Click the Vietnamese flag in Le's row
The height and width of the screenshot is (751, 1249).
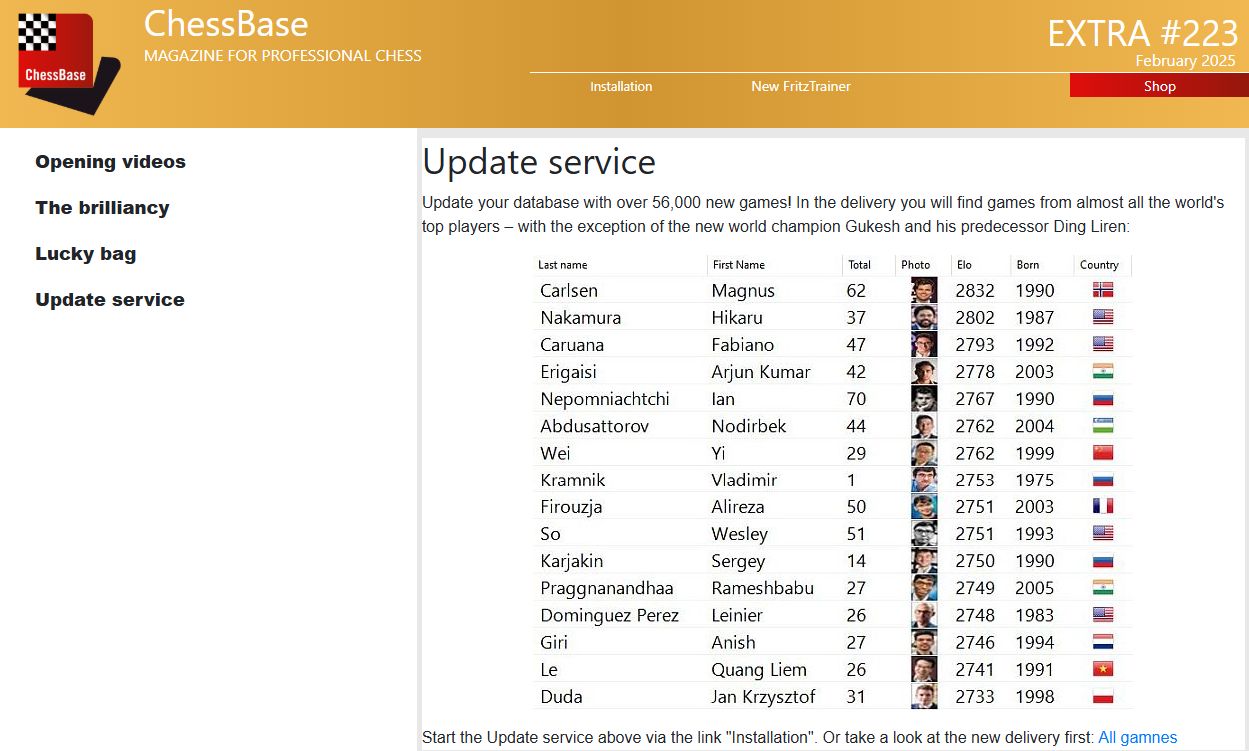pos(1103,669)
